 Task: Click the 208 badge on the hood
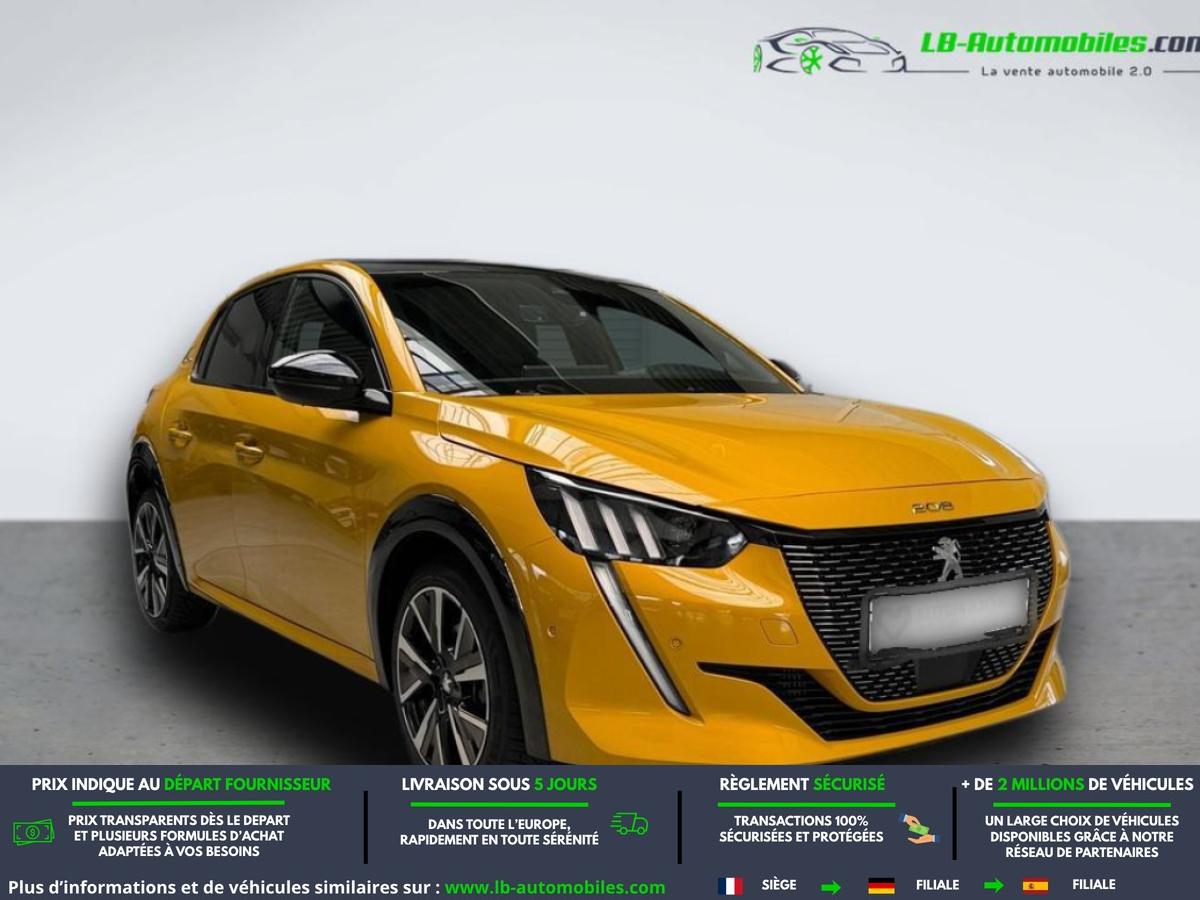[x=931, y=507]
